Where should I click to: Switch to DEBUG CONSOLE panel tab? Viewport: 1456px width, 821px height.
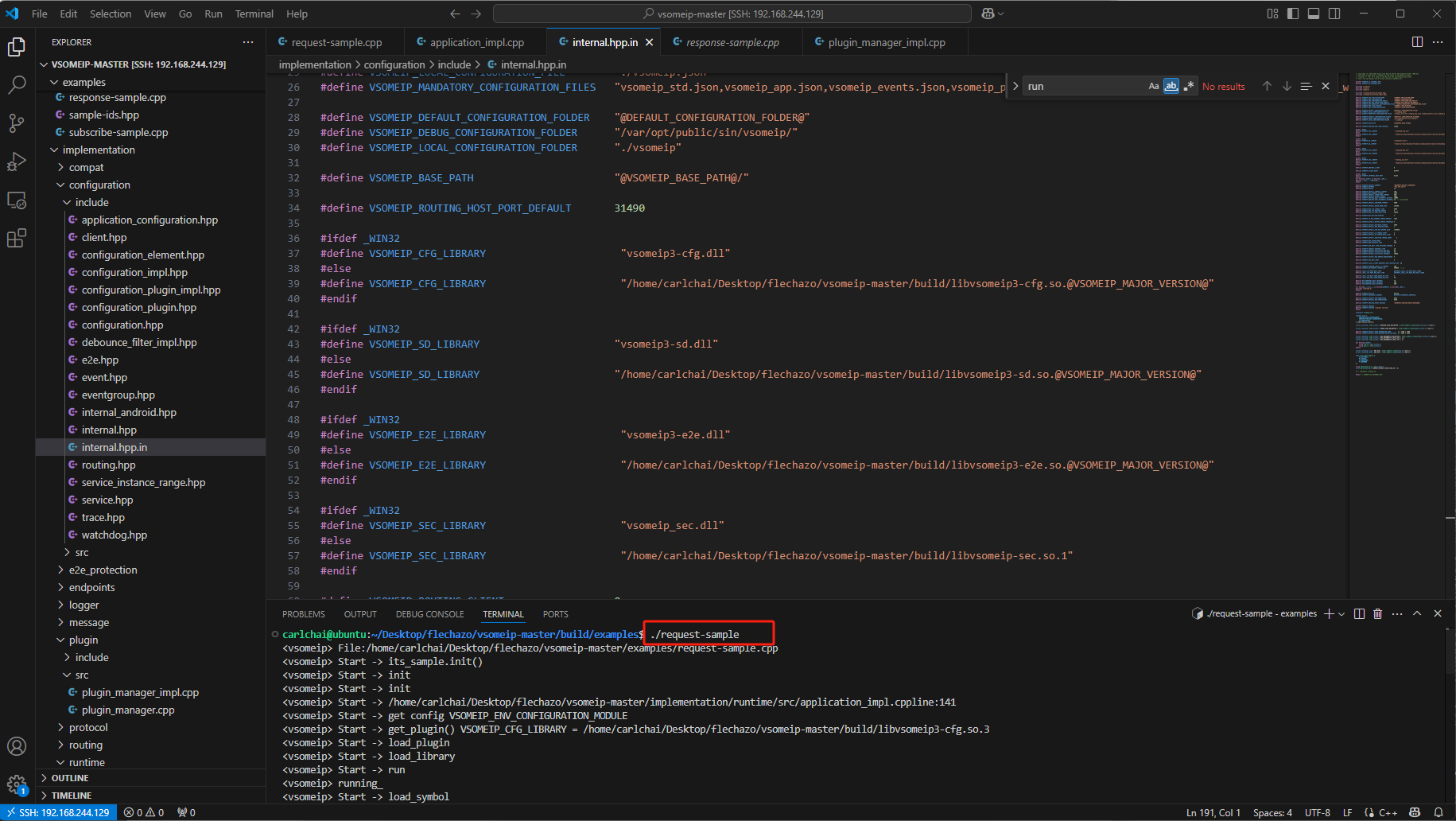click(429, 614)
